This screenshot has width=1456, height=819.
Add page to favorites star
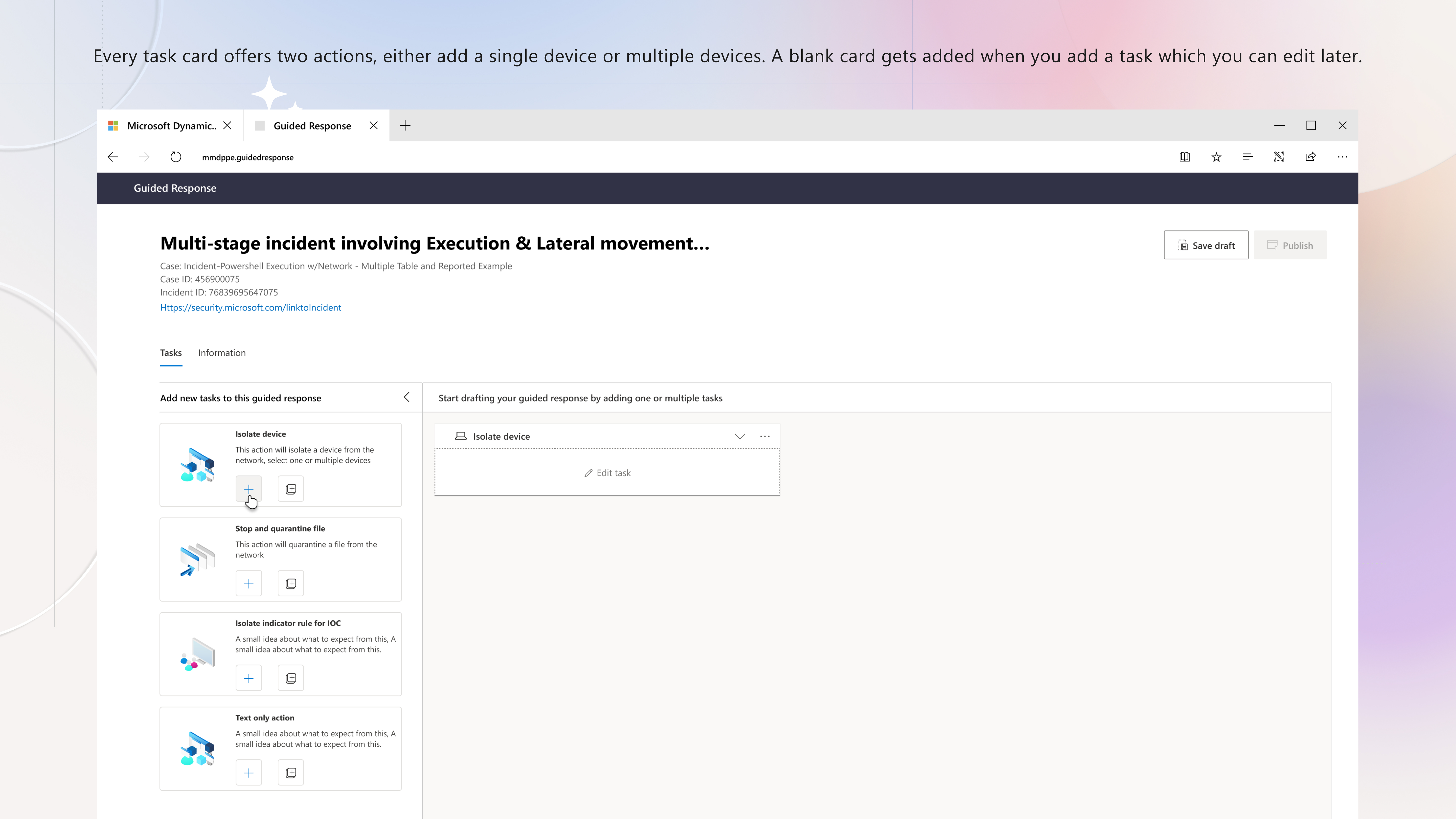(x=1216, y=157)
